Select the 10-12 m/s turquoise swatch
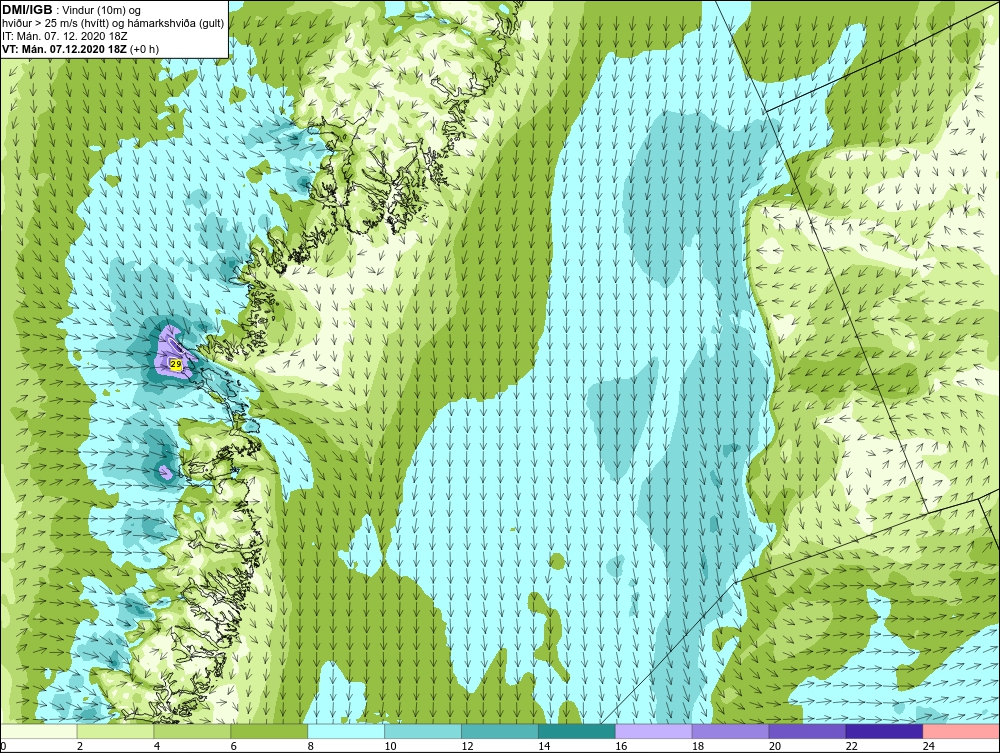Viewport: 1000px width, 753px height. [423, 731]
